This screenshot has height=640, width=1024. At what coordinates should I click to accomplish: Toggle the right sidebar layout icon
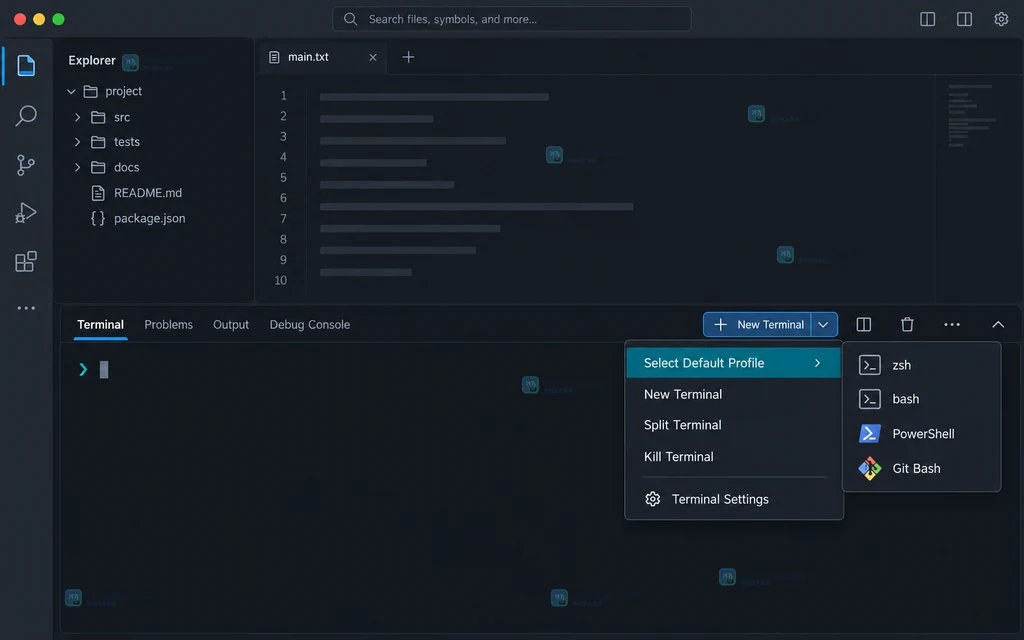point(964,19)
